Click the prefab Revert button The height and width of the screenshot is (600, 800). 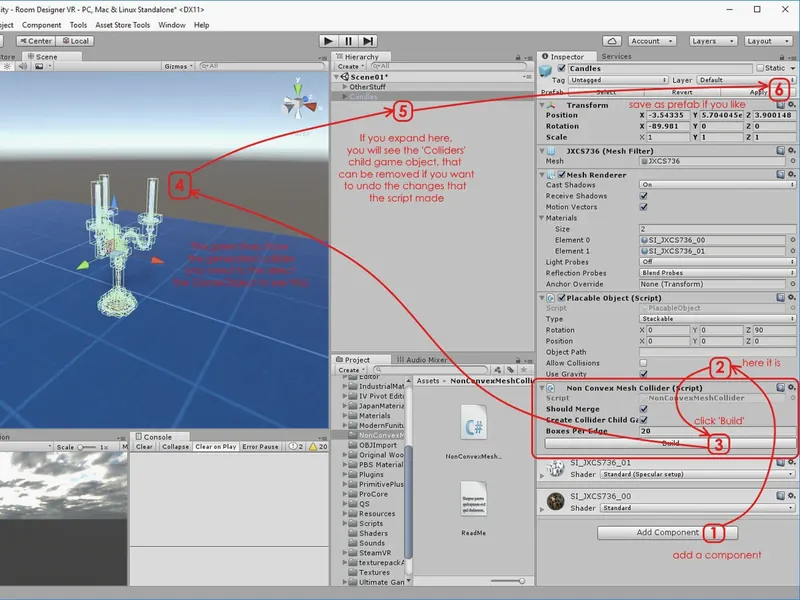click(x=682, y=92)
